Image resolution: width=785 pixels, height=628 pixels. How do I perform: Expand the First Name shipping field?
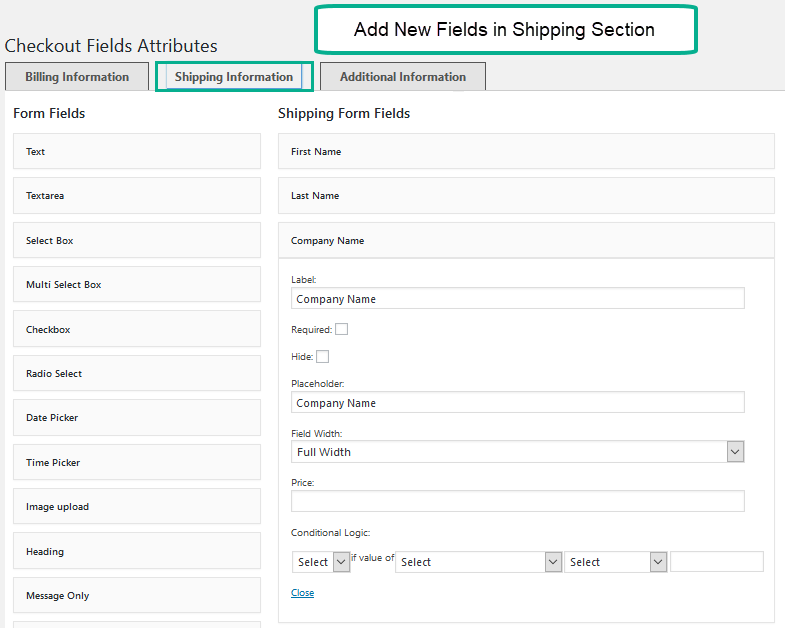coord(526,152)
